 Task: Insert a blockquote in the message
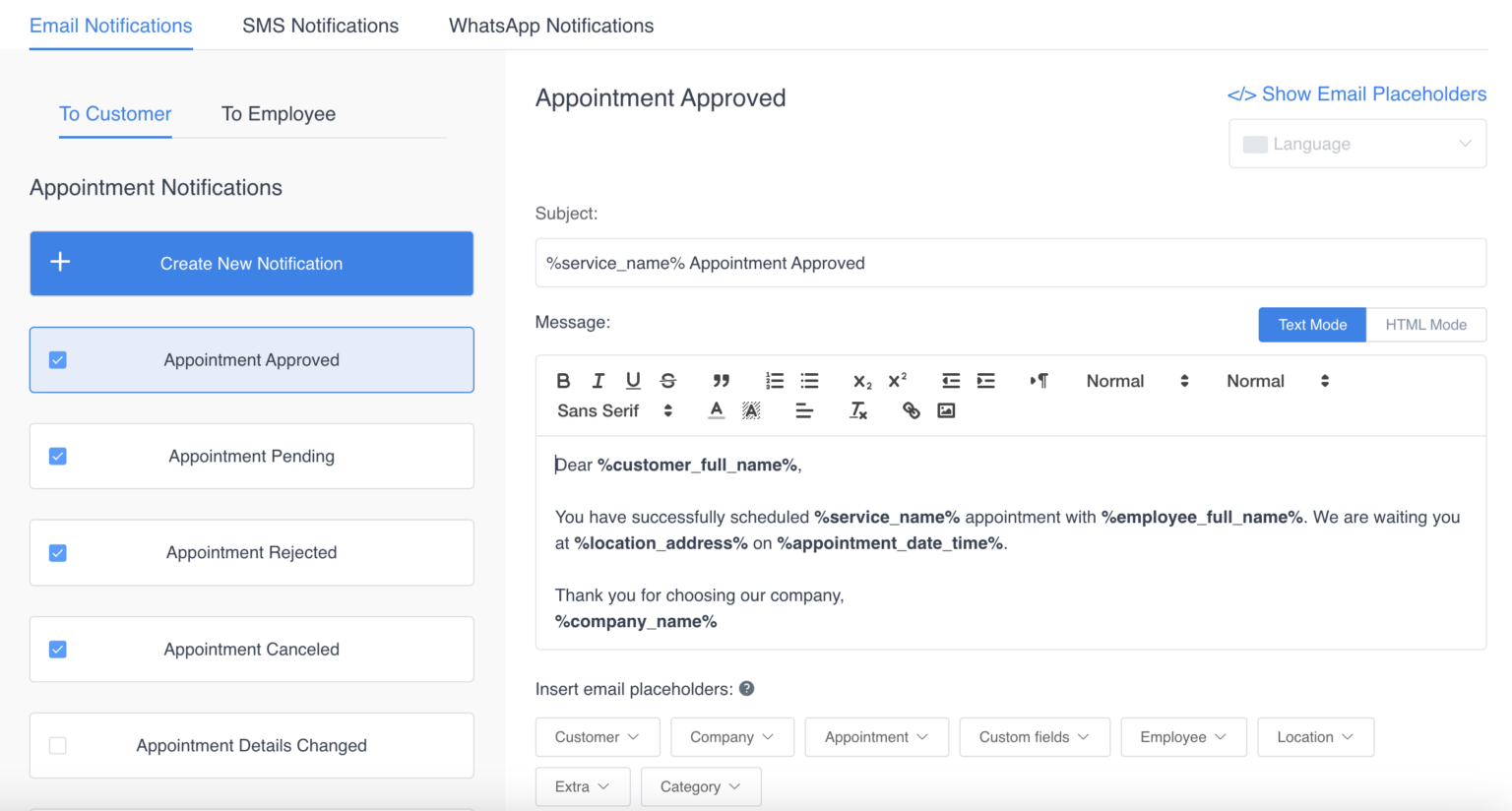[x=721, y=380]
